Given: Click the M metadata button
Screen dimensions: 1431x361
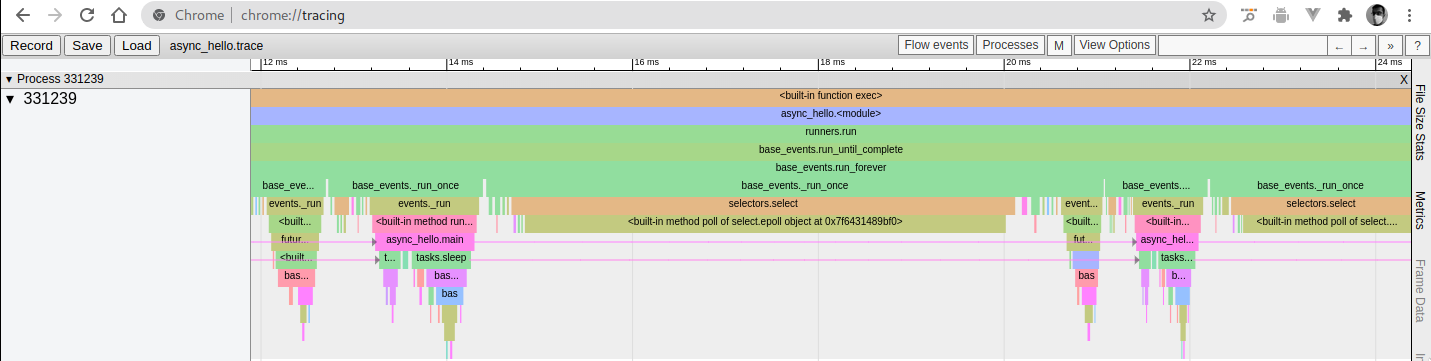Looking at the screenshot, I should pyautogui.click(x=1059, y=45).
